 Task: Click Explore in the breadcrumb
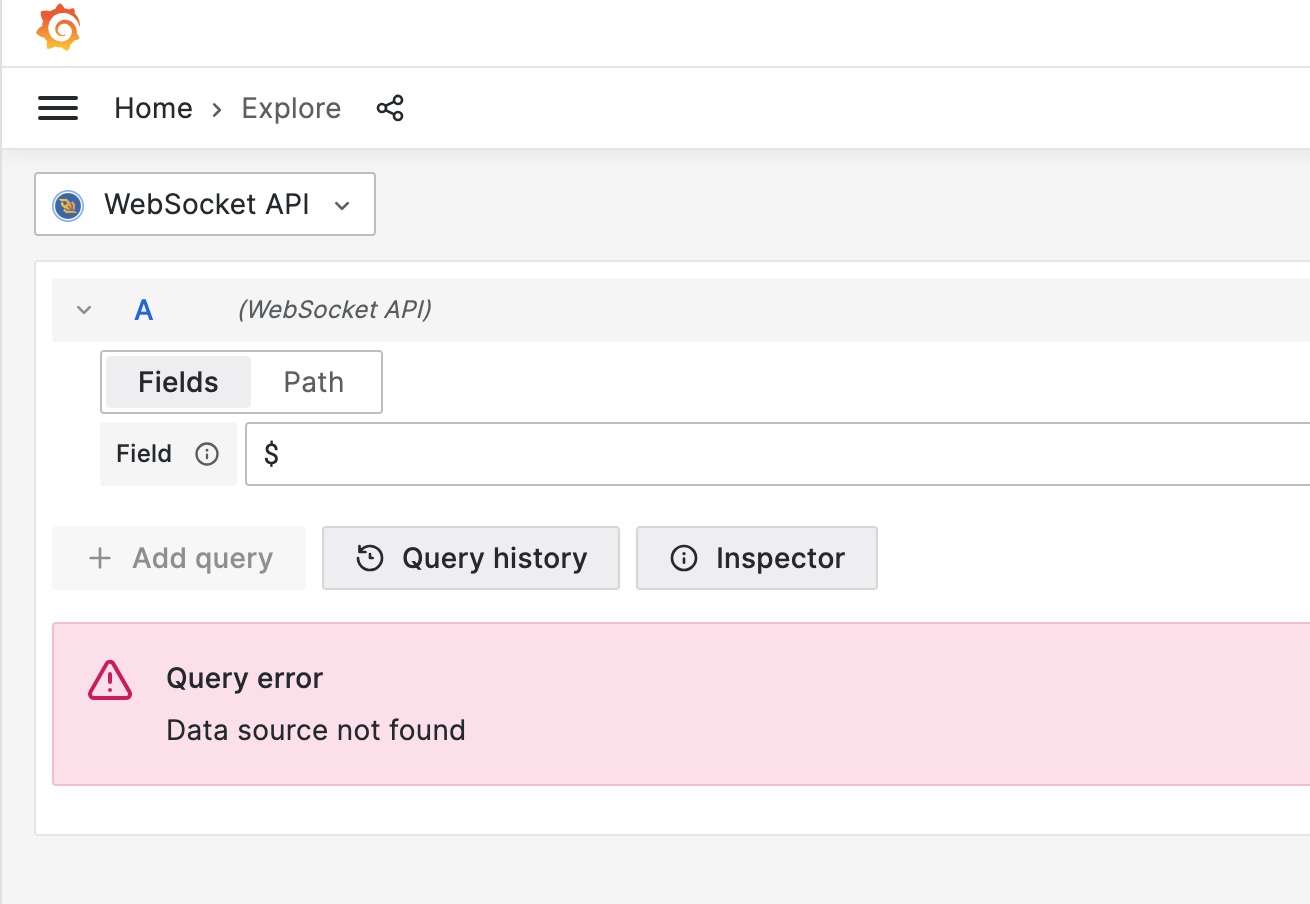tap(291, 108)
